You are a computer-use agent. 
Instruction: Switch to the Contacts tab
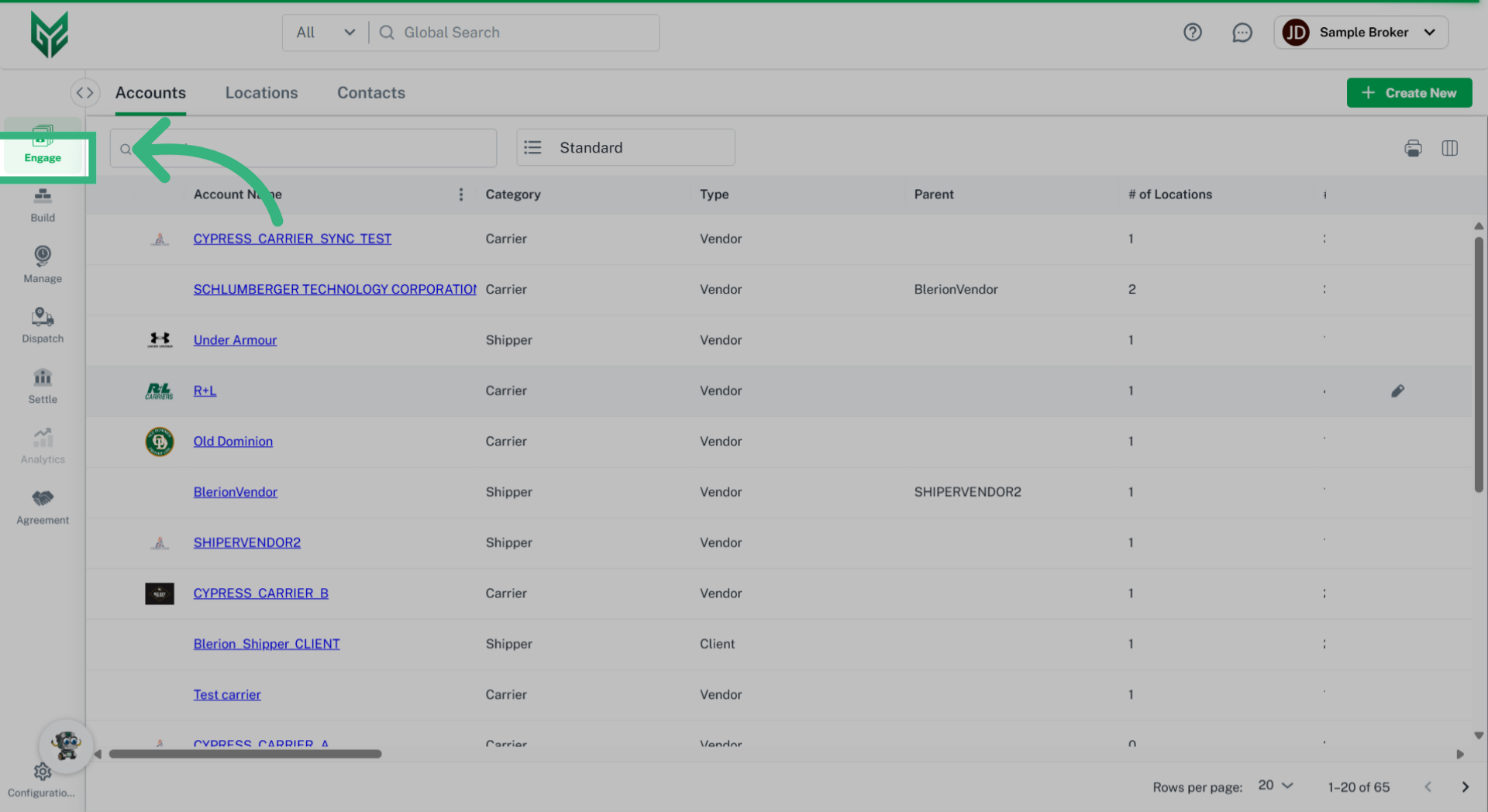click(370, 93)
